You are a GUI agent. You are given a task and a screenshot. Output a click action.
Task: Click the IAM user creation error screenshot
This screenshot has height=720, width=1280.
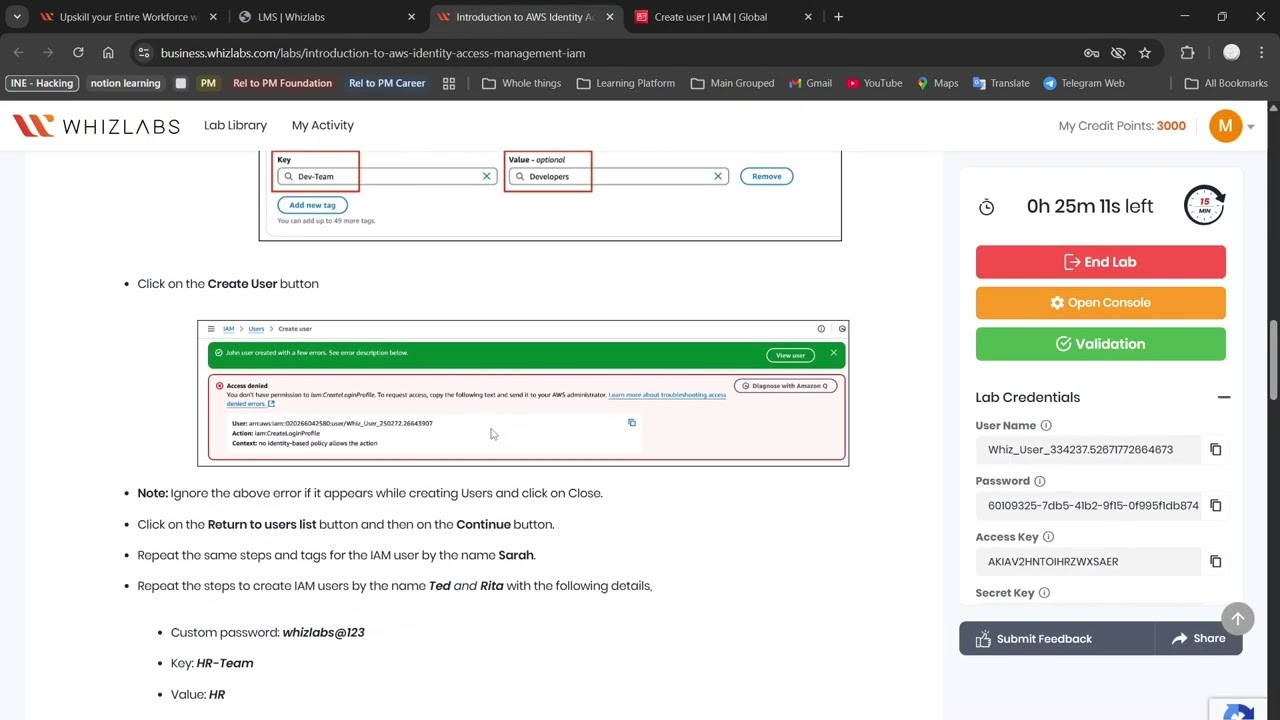pyautogui.click(x=523, y=393)
